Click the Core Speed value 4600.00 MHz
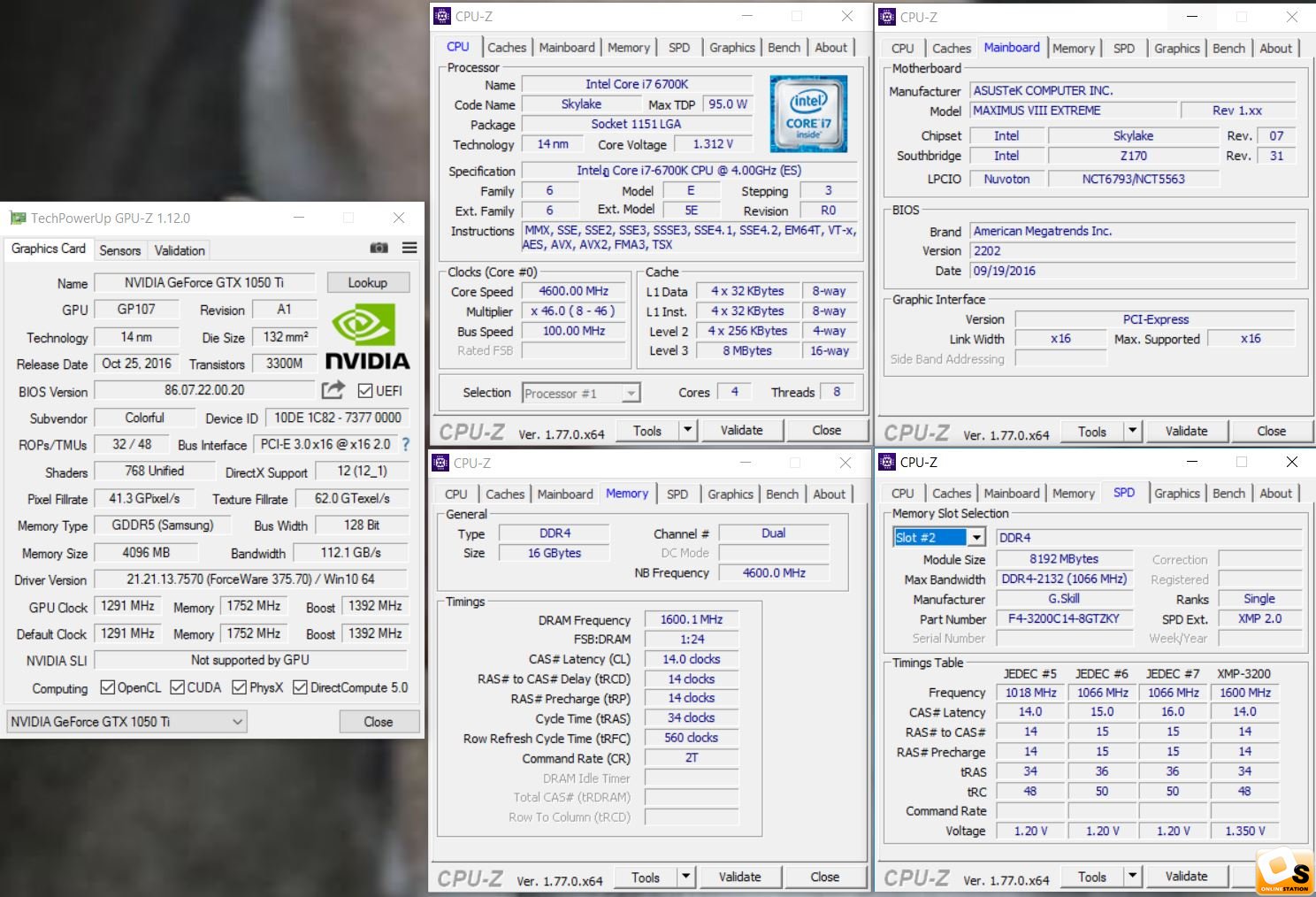The width and height of the screenshot is (1316, 897). tap(574, 291)
